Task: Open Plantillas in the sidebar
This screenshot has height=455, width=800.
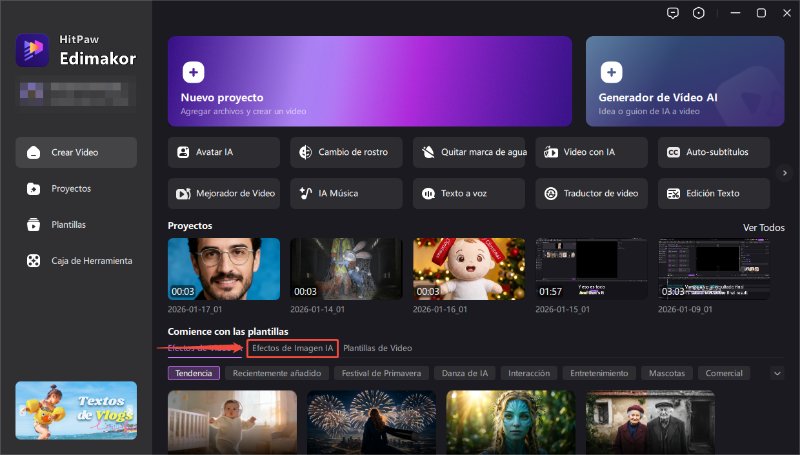Action: point(76,224)
